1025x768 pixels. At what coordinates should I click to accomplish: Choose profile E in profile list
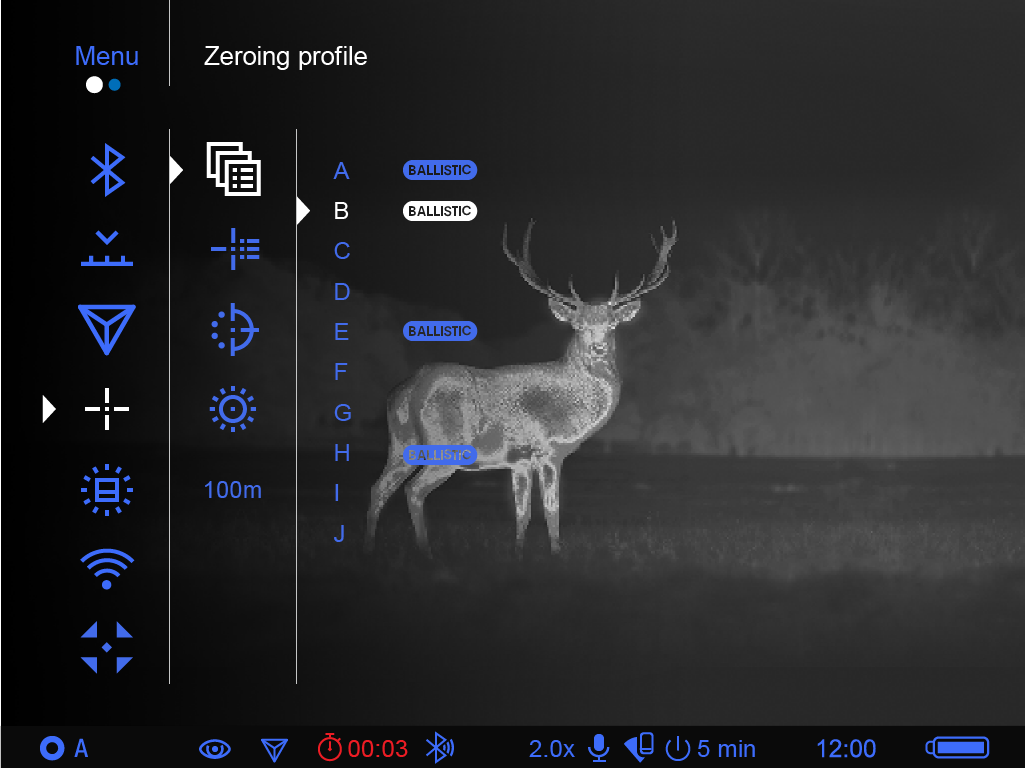(x=341, y=331)
